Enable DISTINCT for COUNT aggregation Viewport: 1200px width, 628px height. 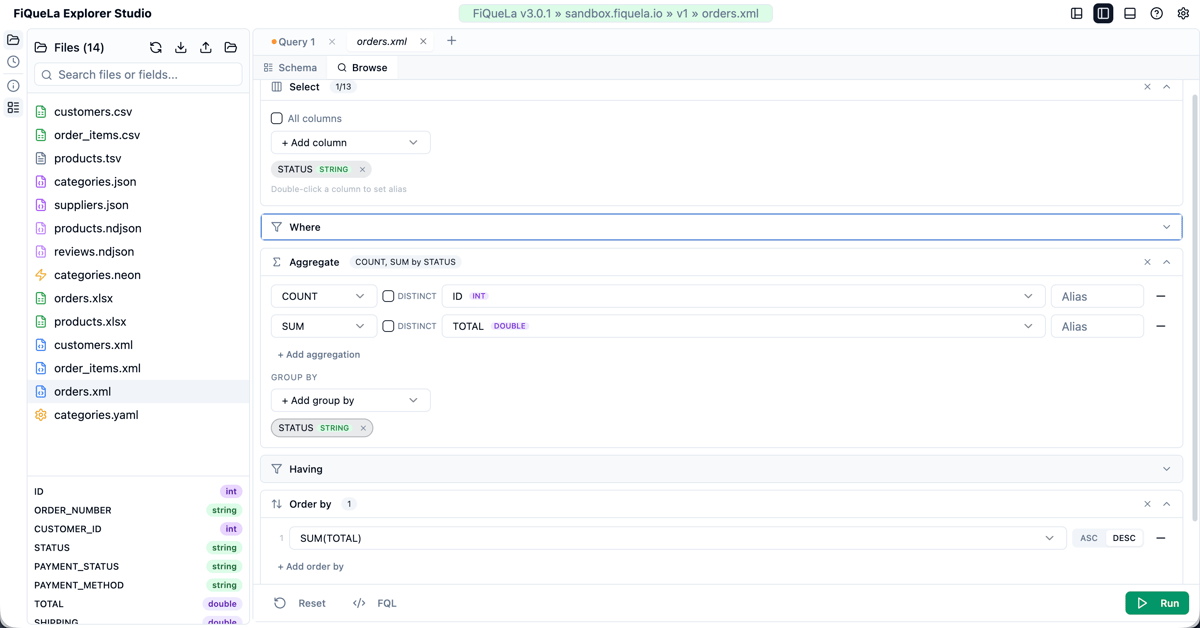pyautogui.click(x=388, y=296)
